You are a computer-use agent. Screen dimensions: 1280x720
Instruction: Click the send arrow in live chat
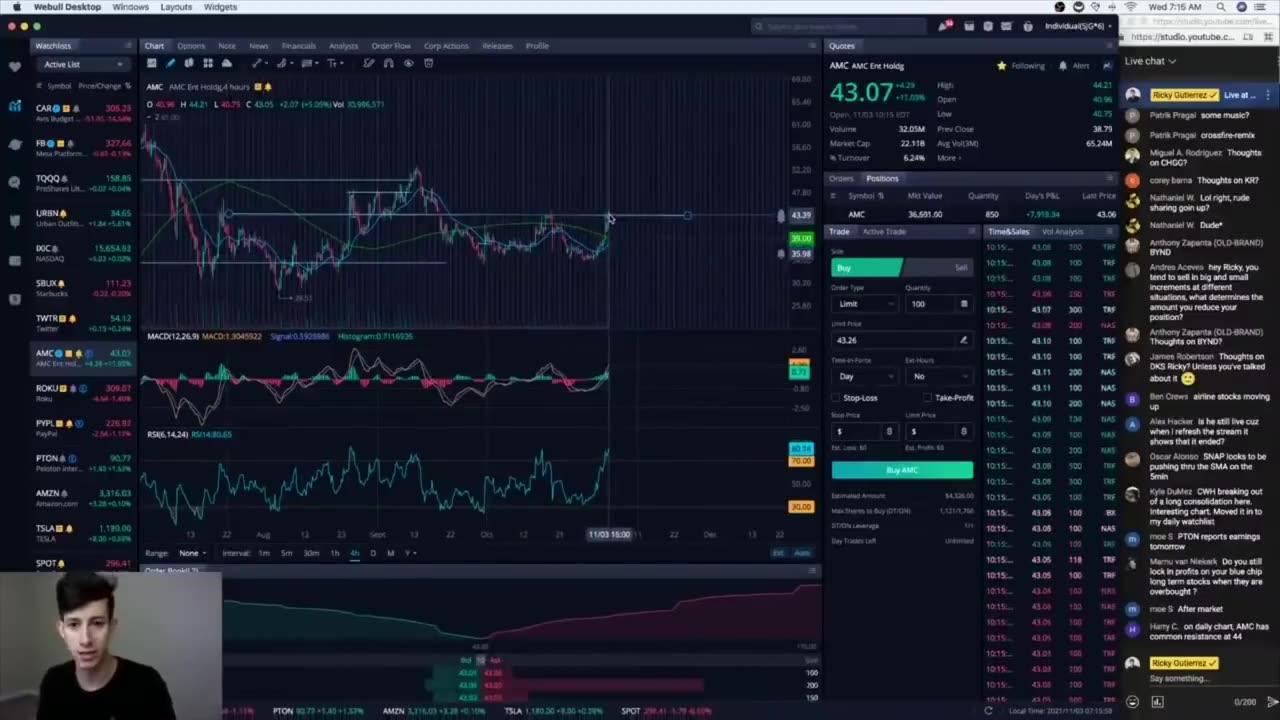1271,702
